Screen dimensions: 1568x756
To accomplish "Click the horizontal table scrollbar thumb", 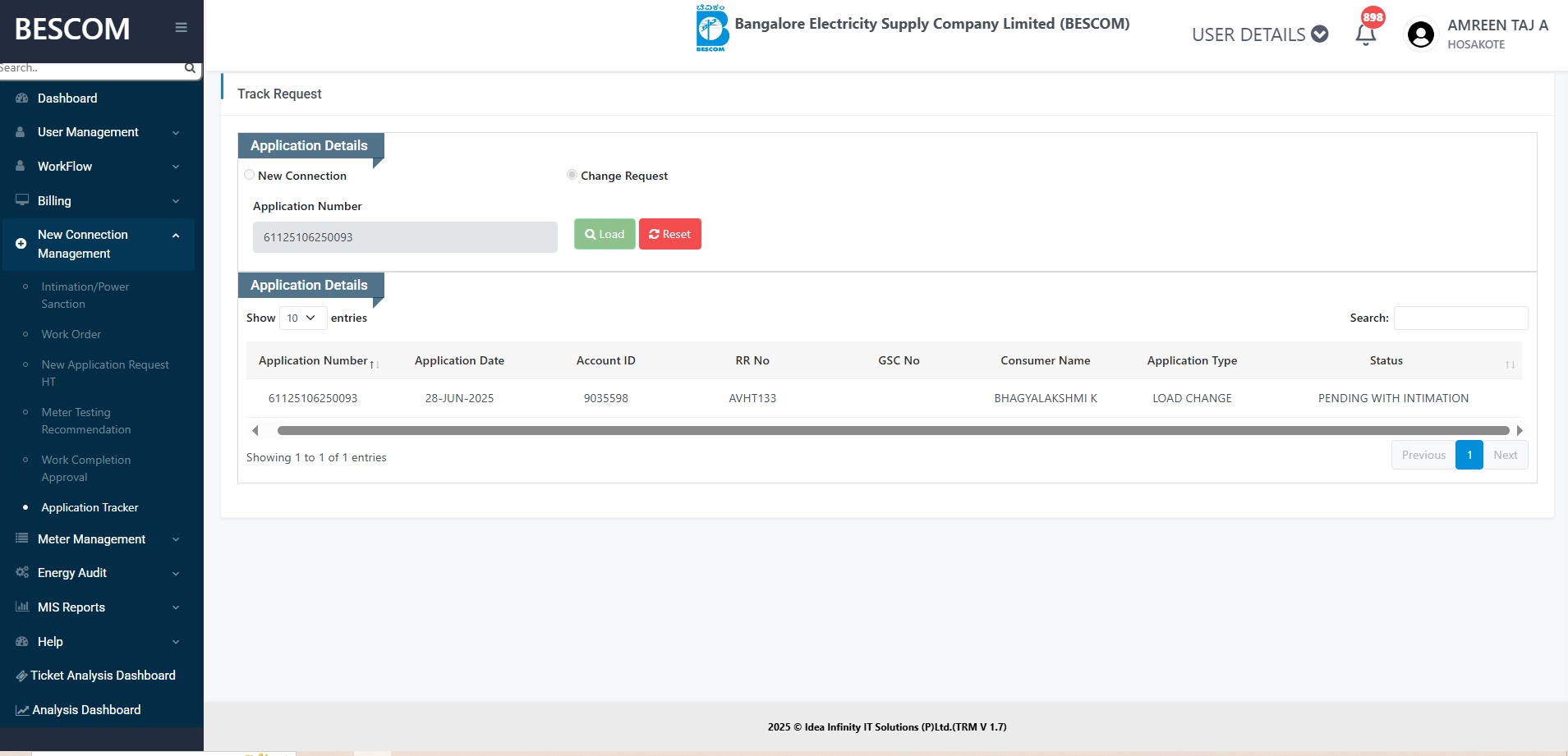I will pos(893,430).
